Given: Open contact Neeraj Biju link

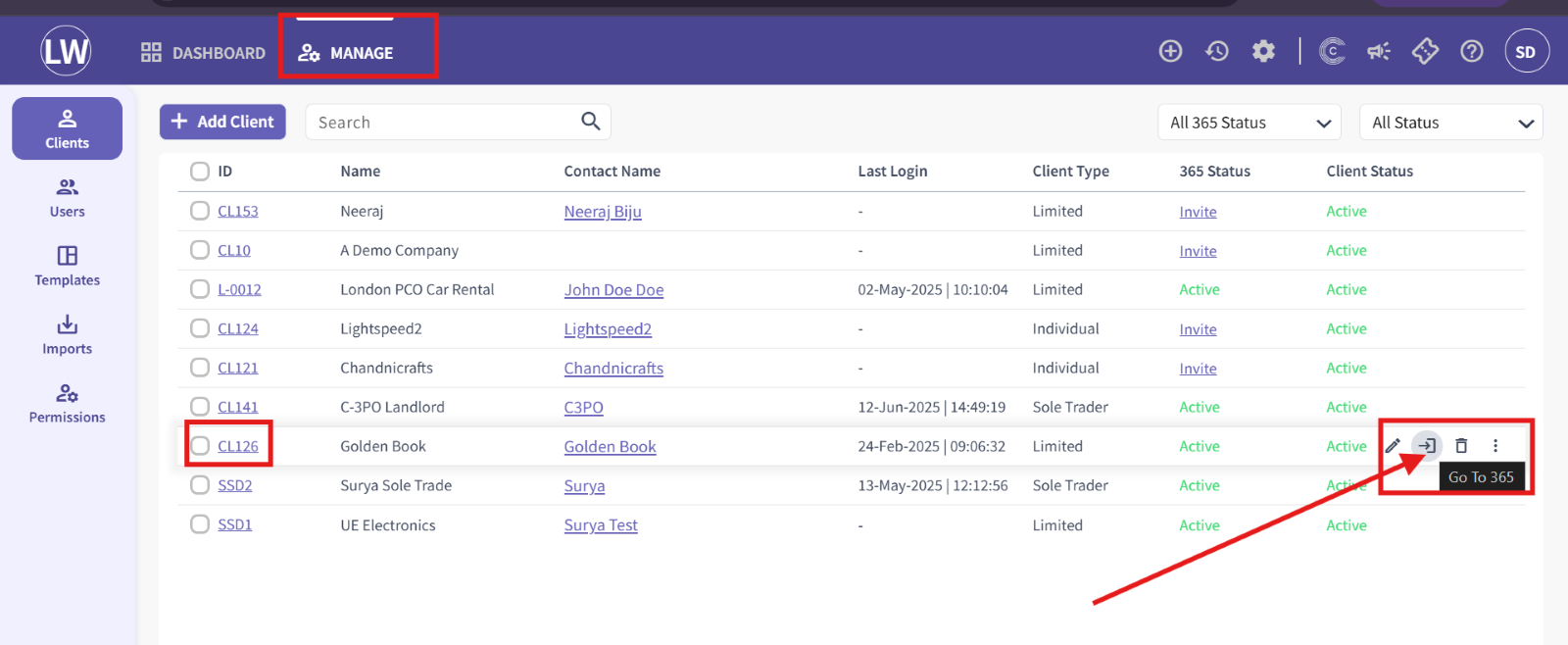Looking at the screenshot, I should [603, 212].
